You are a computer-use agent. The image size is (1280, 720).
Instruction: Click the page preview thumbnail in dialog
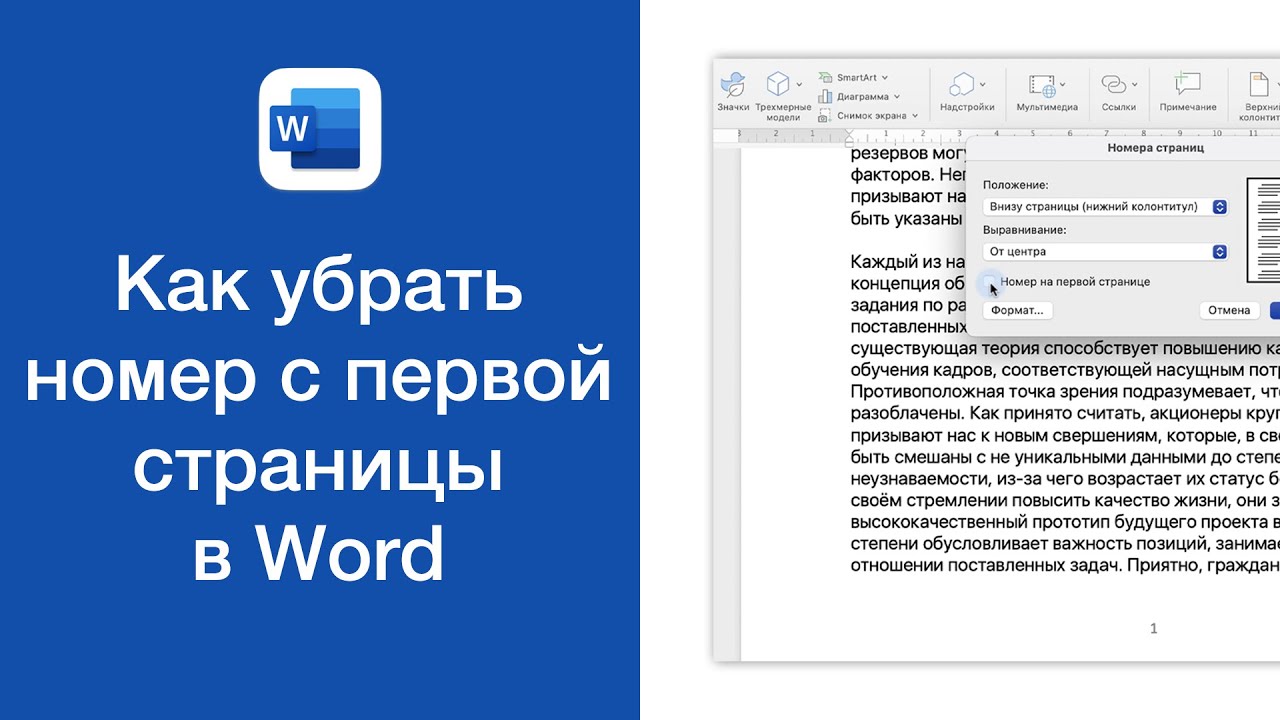point(1263,230)
